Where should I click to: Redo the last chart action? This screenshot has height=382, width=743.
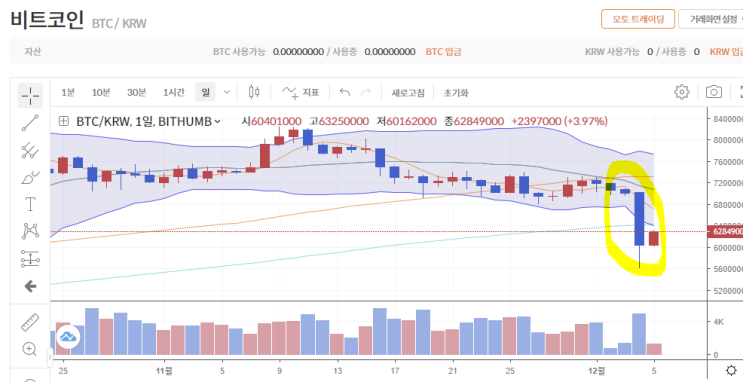[366, 92]
